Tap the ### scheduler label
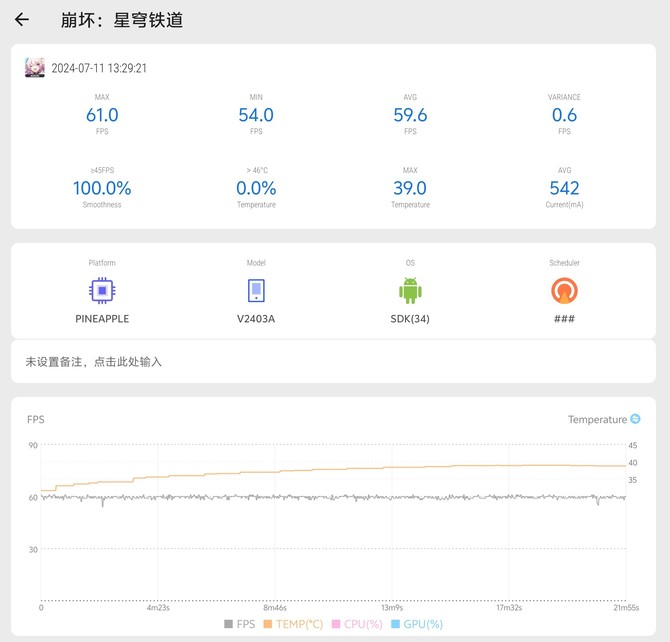The height and width of the screenshot is (642, 670). point(564,319)
